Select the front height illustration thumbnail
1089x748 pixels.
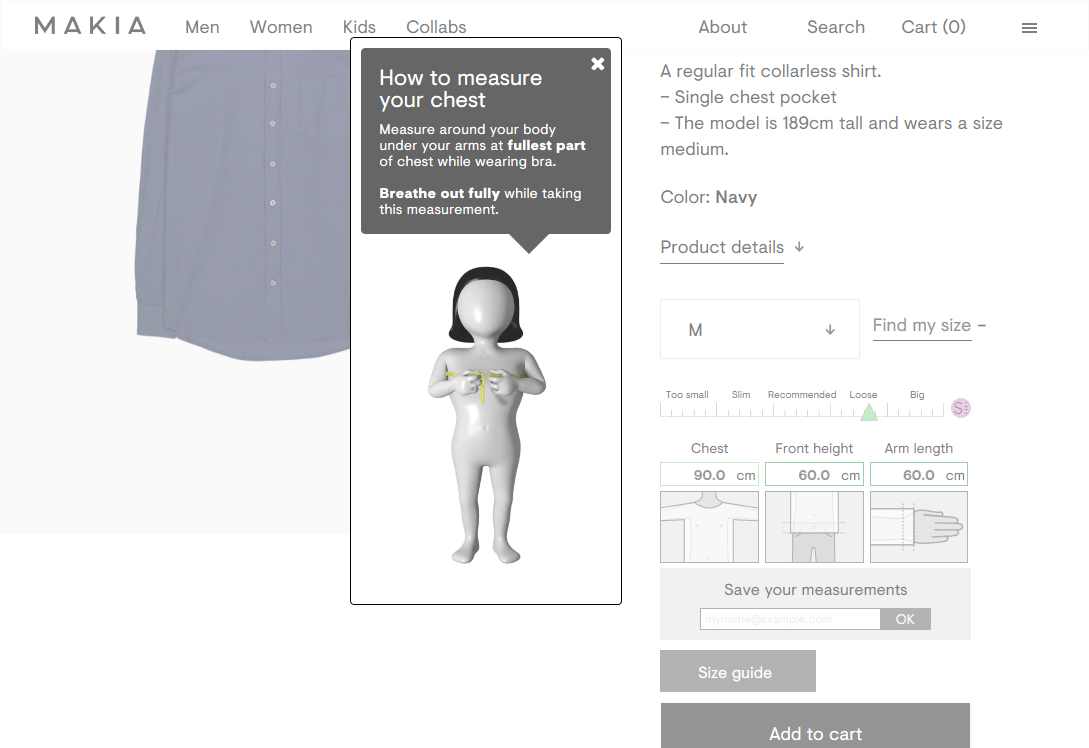(x=814, y=527)
